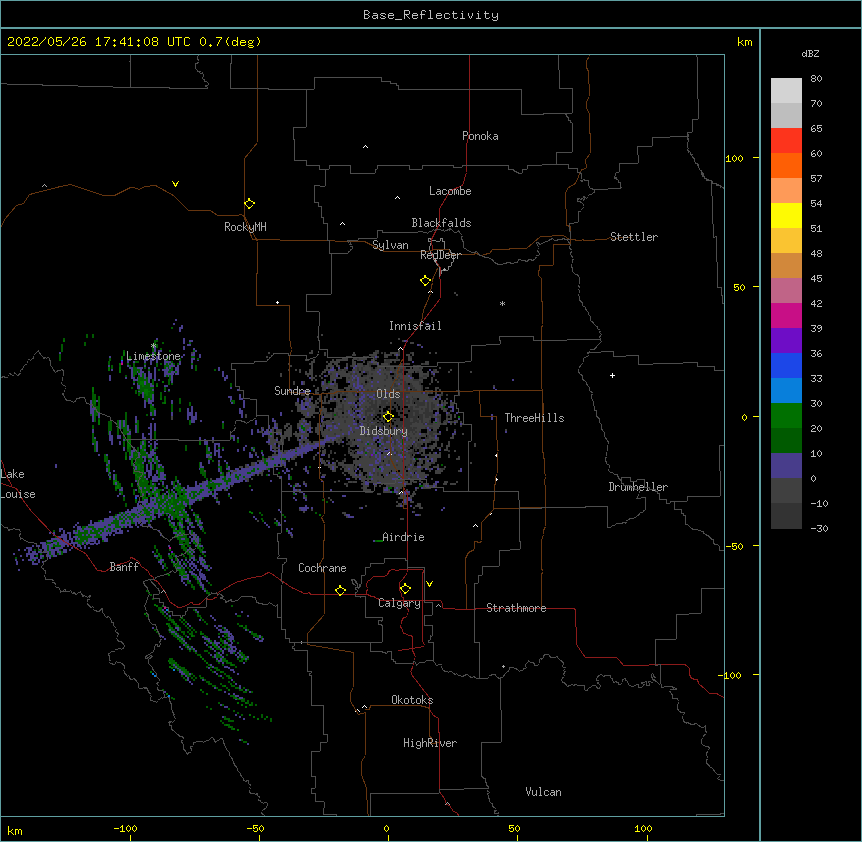This screenshot has height=842, width=862.
Task: Click the Sundre town label
Action: click(292, 391)
